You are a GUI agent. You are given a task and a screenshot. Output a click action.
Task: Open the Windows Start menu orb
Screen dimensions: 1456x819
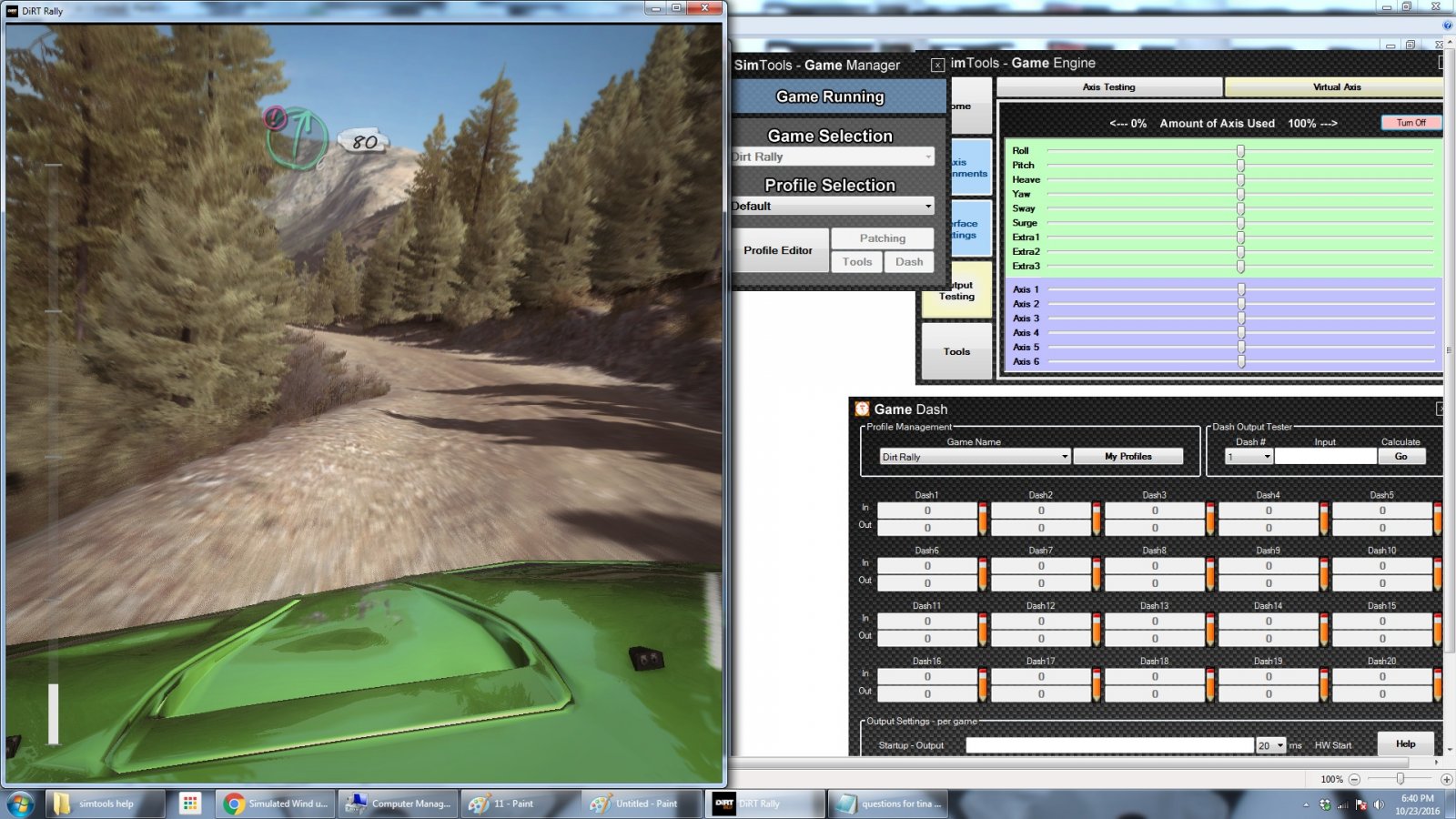pos(20,804)
